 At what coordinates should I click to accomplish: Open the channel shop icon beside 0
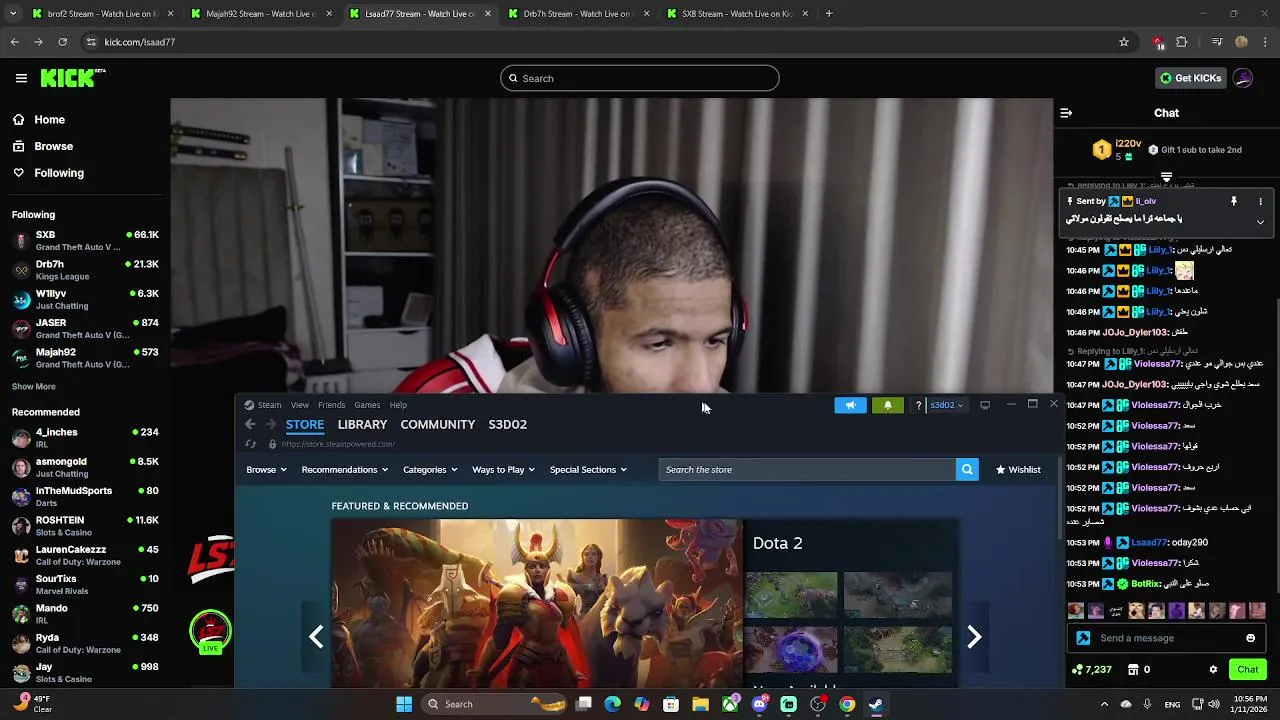point(1132,669)
